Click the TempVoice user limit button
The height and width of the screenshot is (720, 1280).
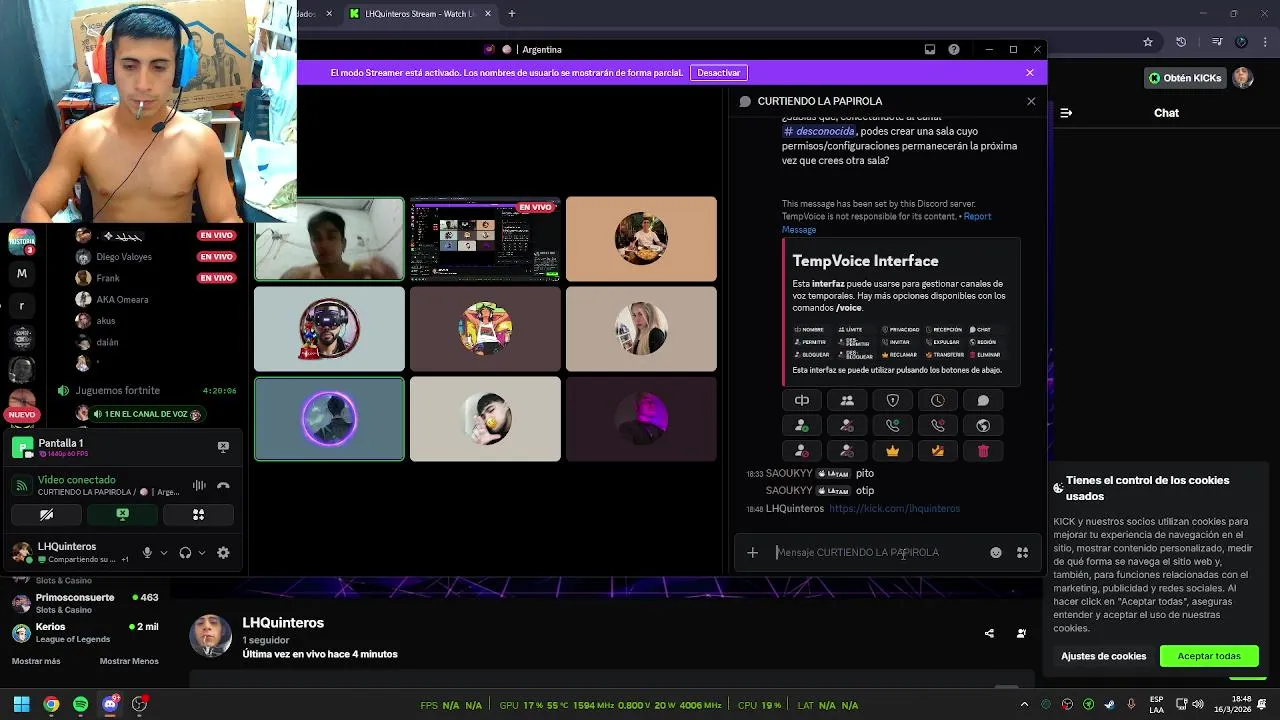point(847,401)
